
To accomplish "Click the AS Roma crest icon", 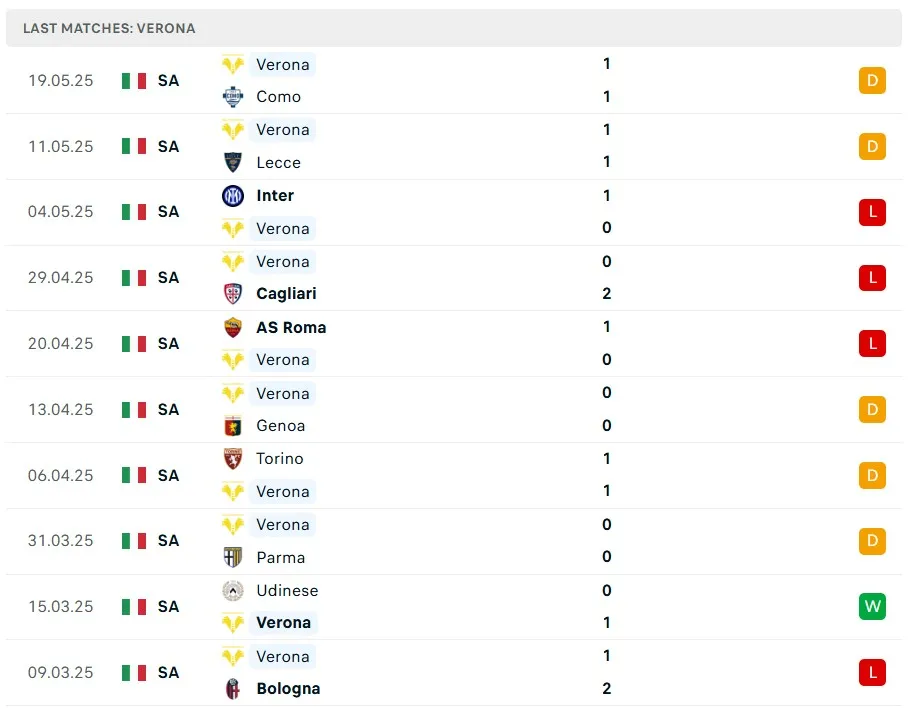I will coord(233,327).
